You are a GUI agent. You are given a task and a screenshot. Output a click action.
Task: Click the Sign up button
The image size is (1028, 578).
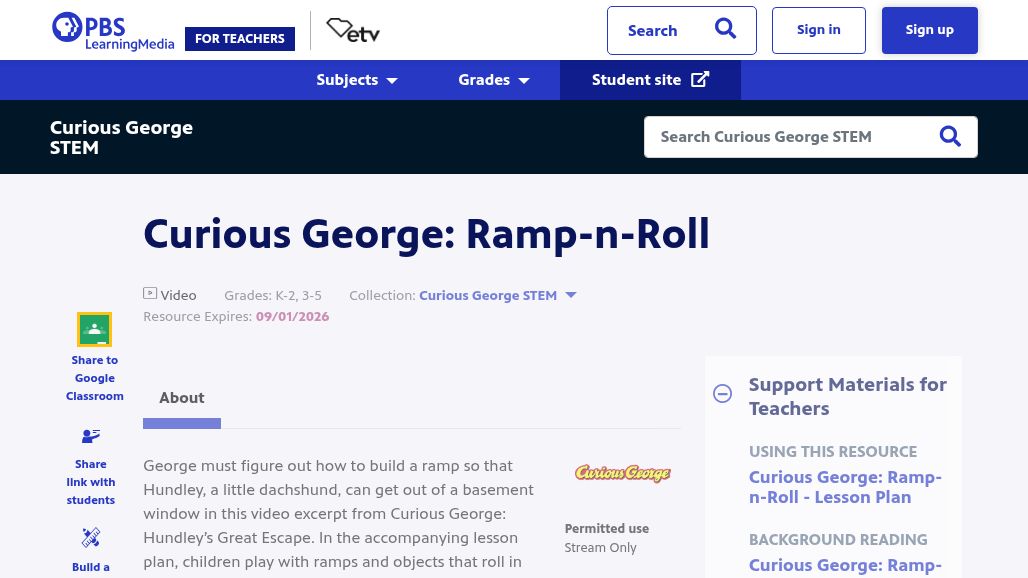(x=930, y=30)
